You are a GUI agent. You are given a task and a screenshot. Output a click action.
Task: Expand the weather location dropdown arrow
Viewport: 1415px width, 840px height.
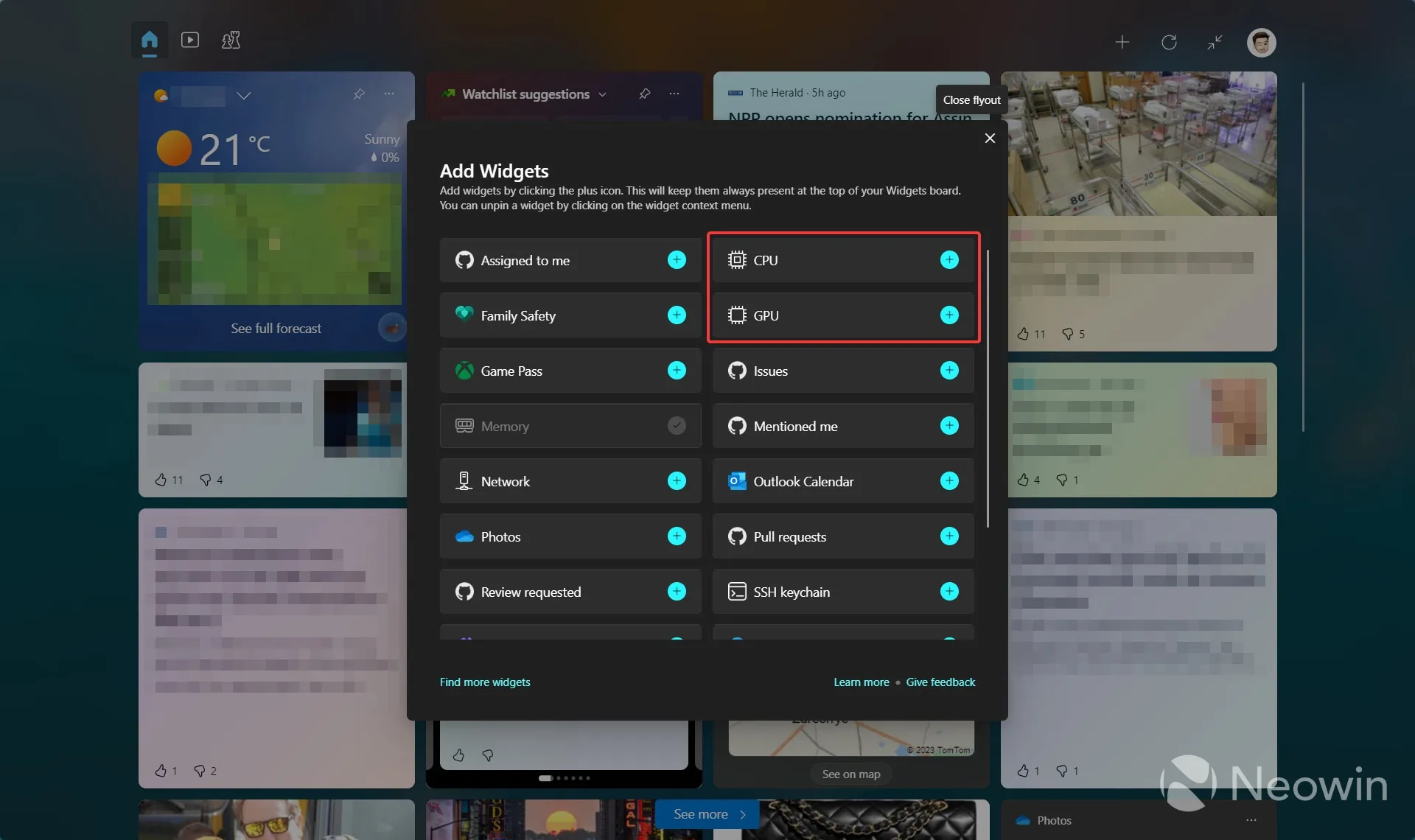click(244, 94)
